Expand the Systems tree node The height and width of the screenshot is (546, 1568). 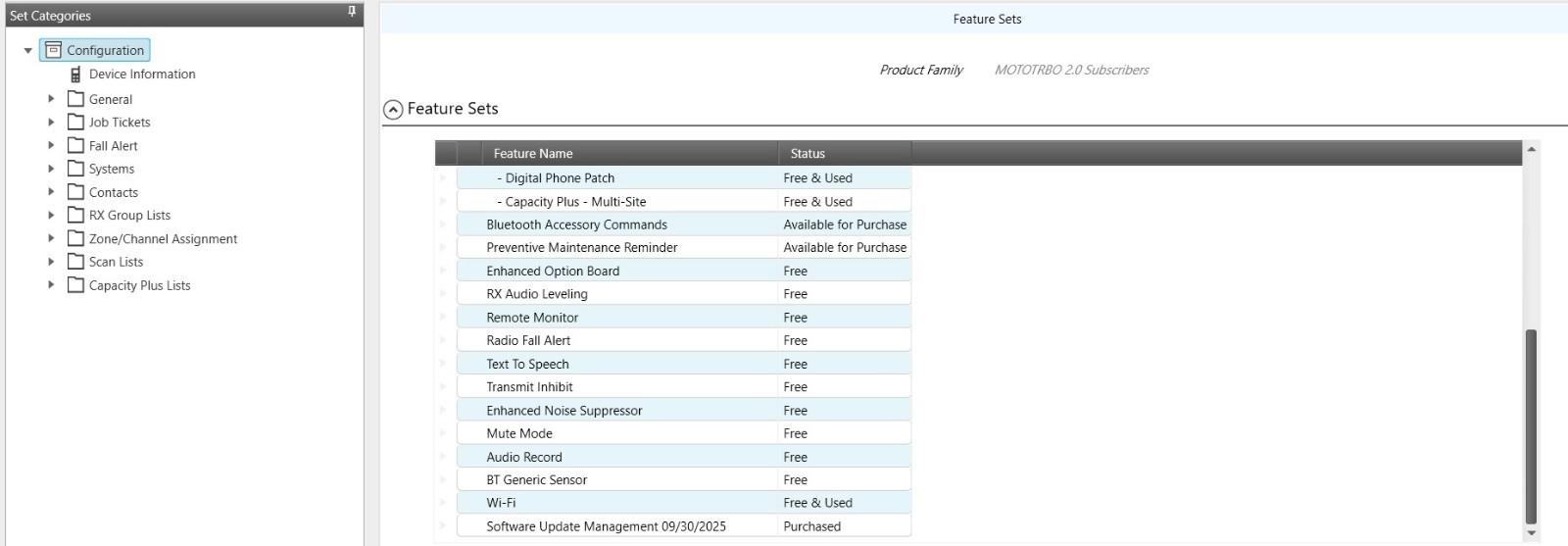[x=51, y=169]
